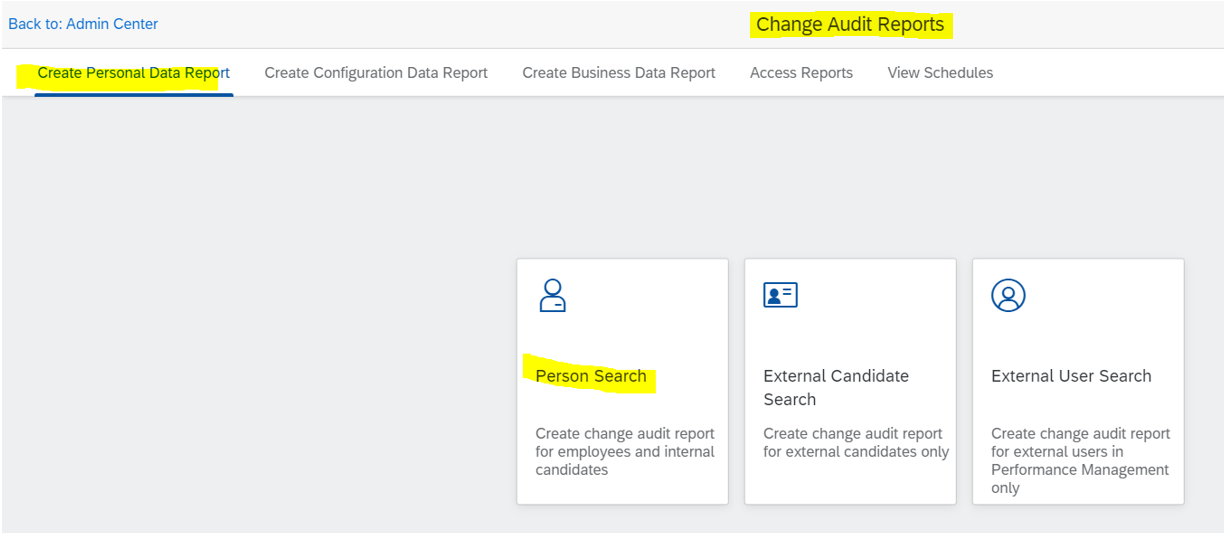The image size is (1224, 533).
Task: Select the External Candidate Search title
Action: (x=836, y=388)
